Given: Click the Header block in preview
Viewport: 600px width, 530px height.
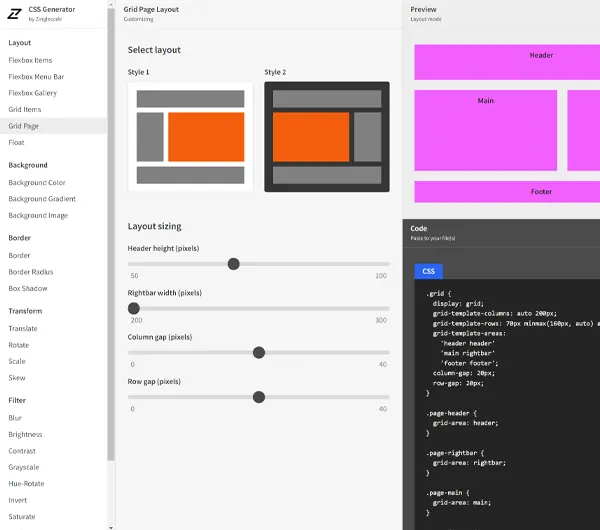Looking at the screenshot, I should click(507, 62).
